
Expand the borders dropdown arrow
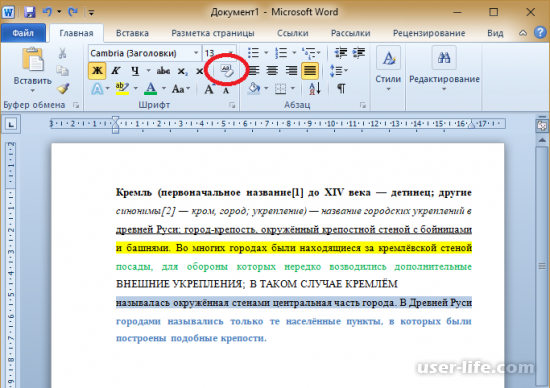pos(293,88)
